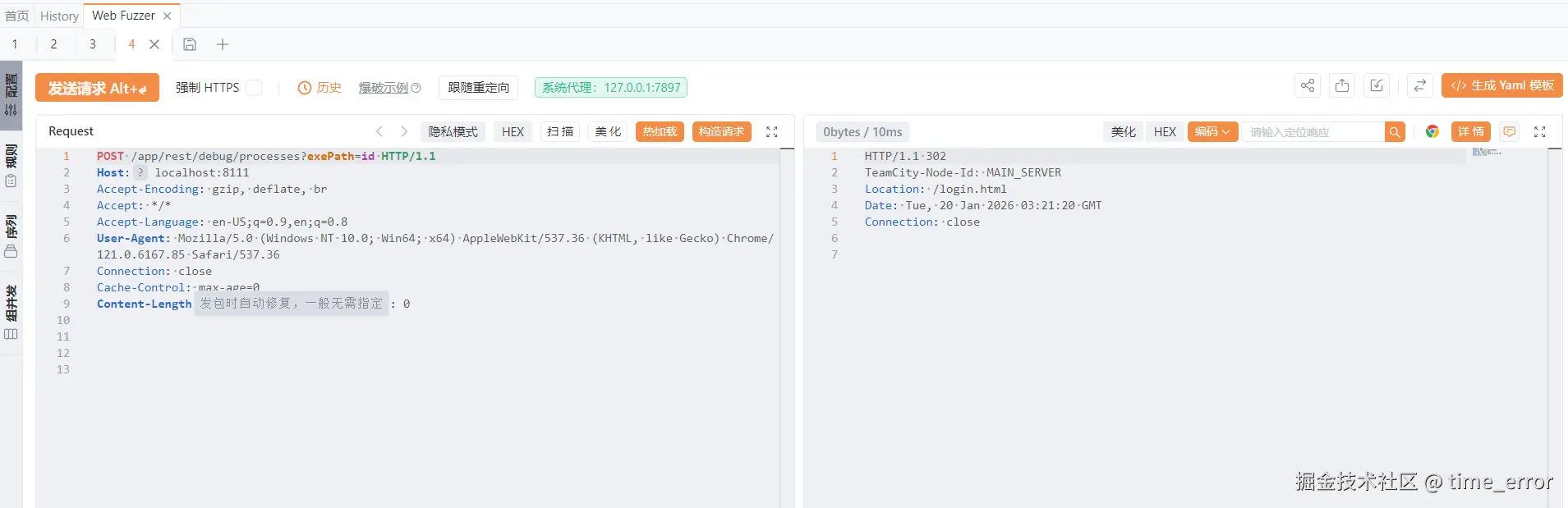Switch to the 首页 tab
Screen dimensions: 1568x508
(16, 16)
